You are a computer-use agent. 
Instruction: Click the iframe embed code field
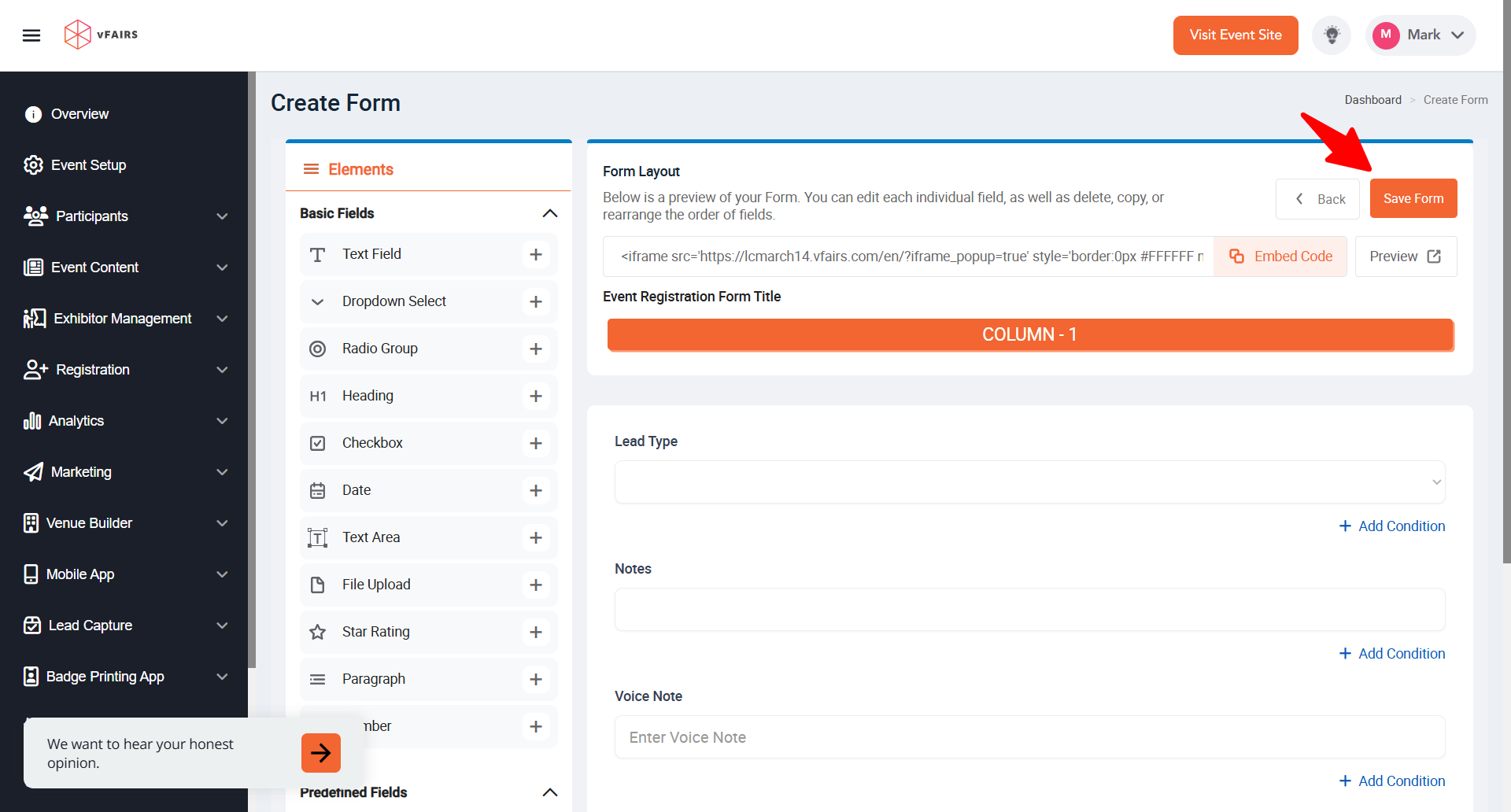[x=909, y=257]
